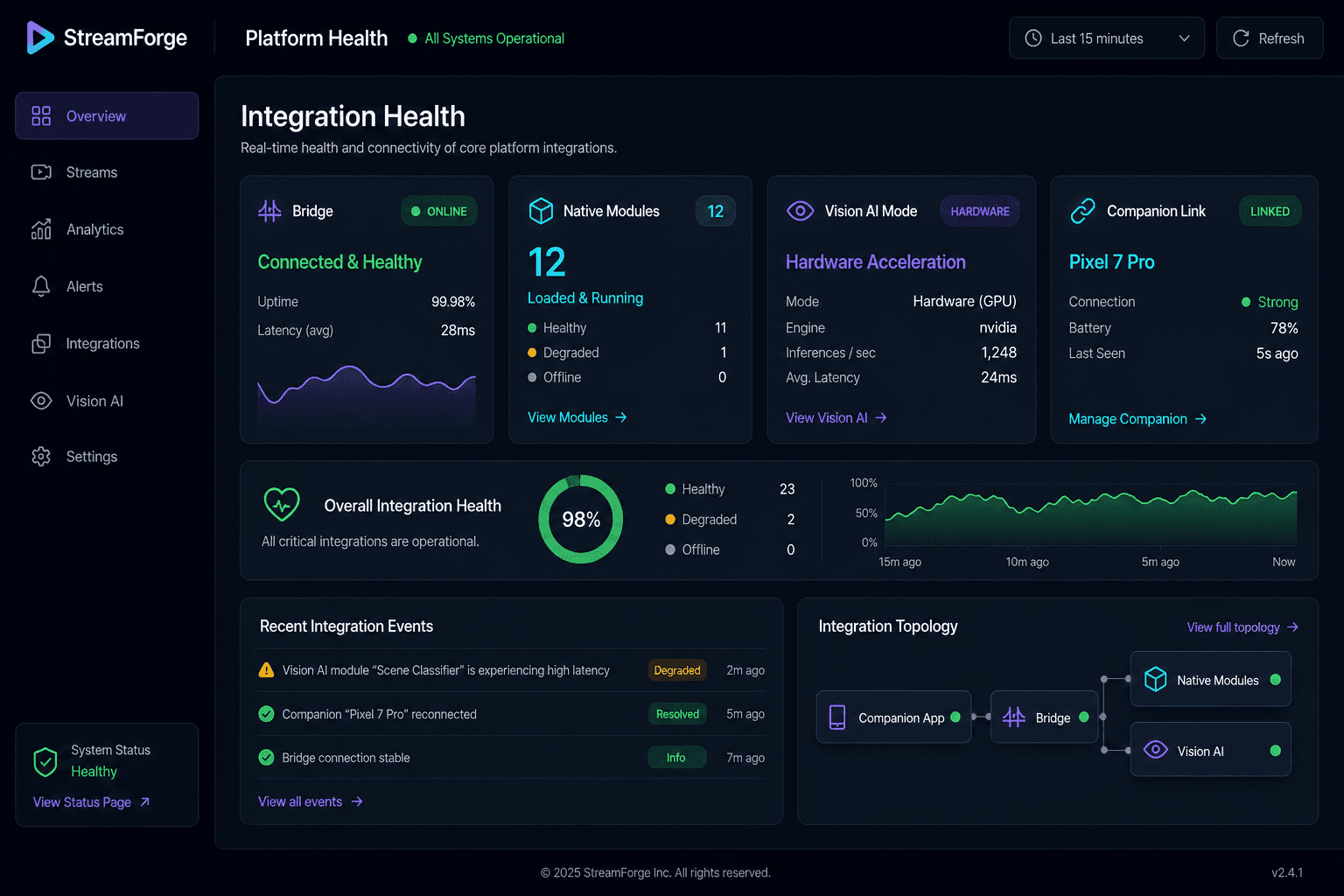
Task: Click the eye icon in Vision AI topology node
Action: coord(1156,750)
